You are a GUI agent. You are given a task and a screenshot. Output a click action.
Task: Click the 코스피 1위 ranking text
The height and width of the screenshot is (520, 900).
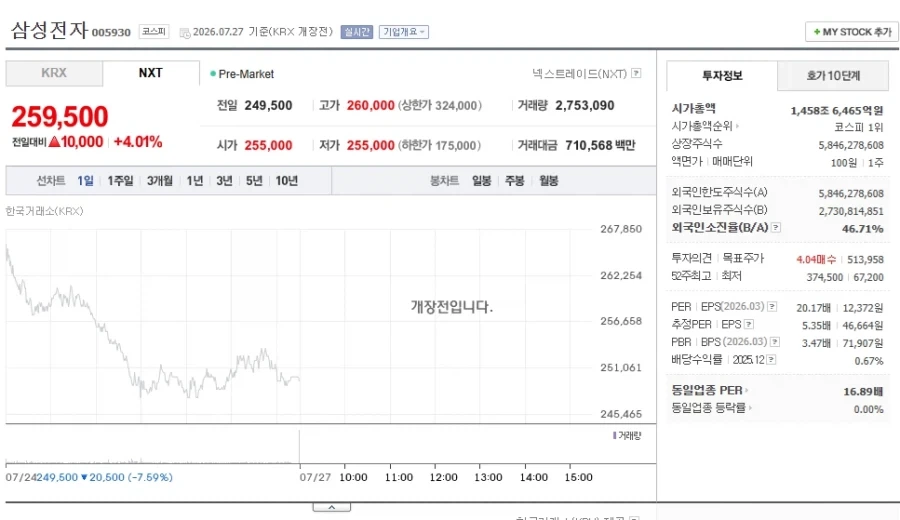coord(859,127)
